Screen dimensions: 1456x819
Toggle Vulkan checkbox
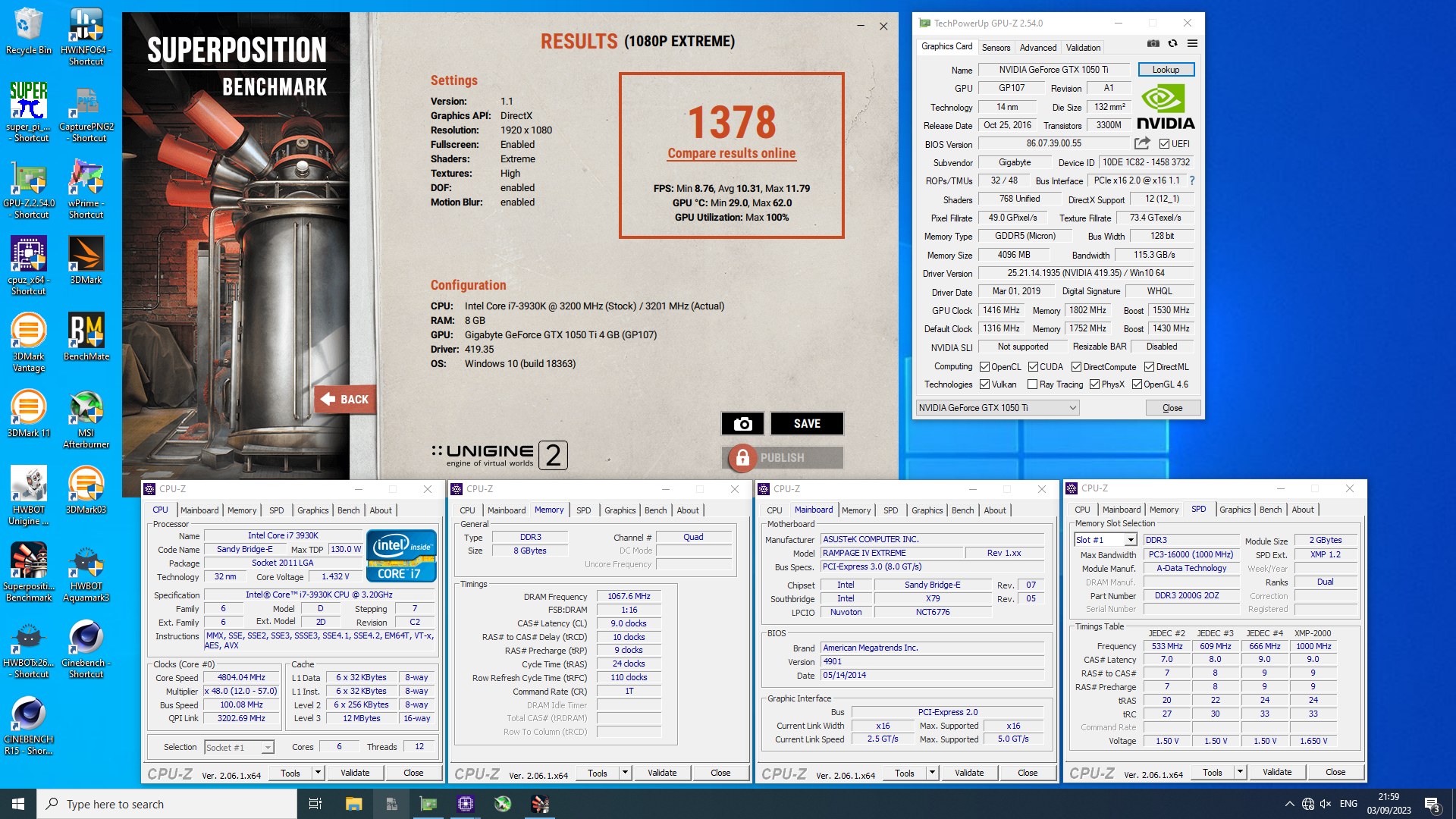(984, 384)
